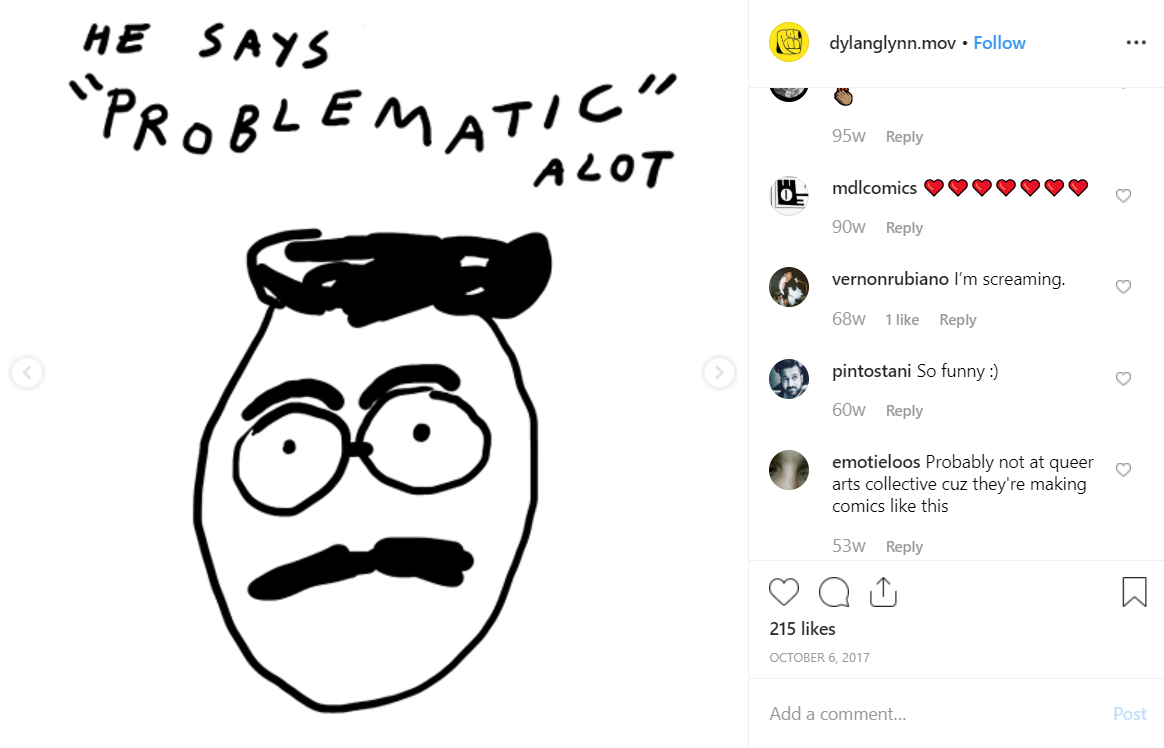Image resolution: width=1164 pixels, height=748 pixels.
Task: Open vernonrubiano's profile picture
Action: (788, 287)
